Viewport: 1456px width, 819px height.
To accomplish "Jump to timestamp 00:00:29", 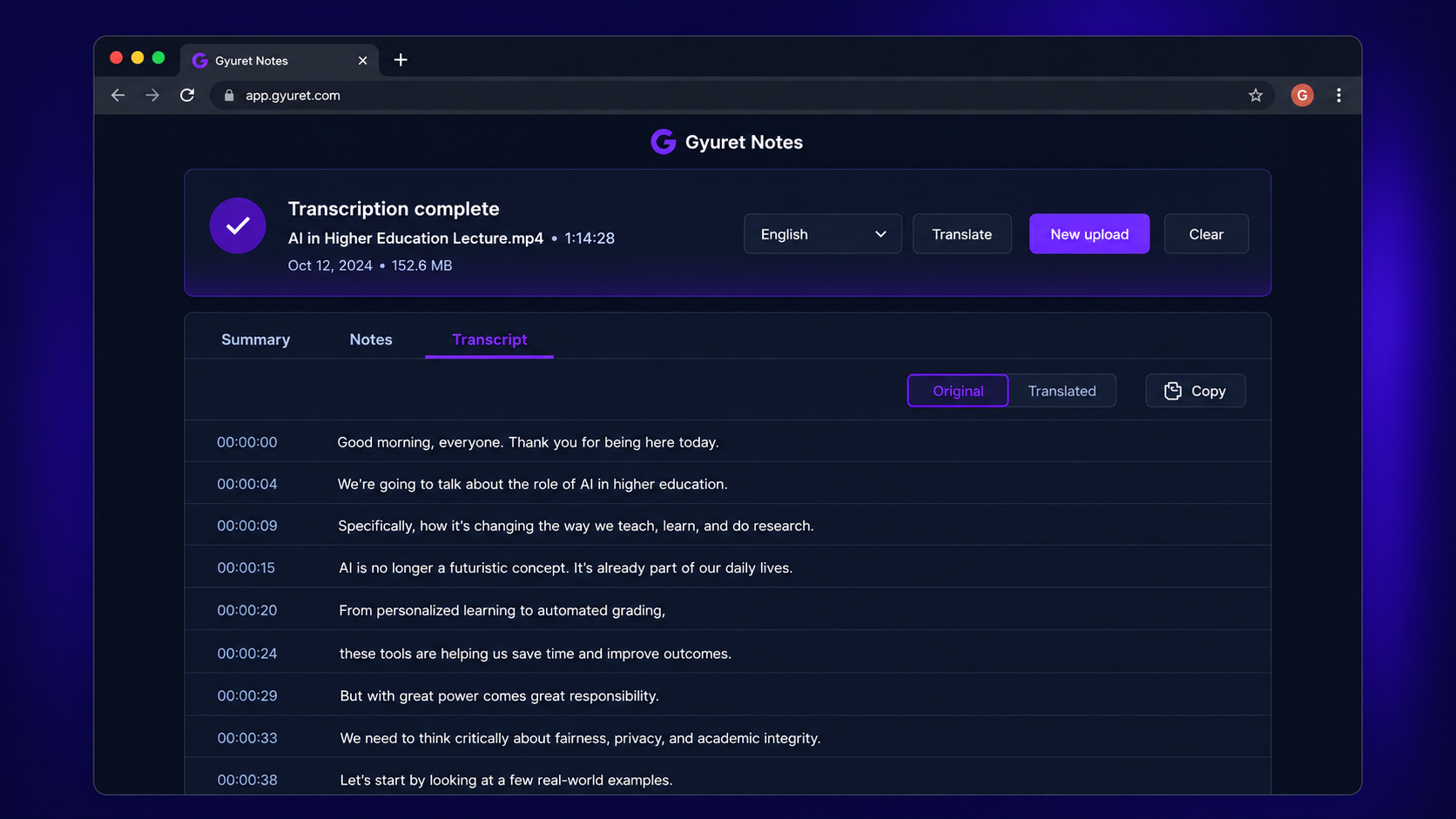I will point(247,695).
